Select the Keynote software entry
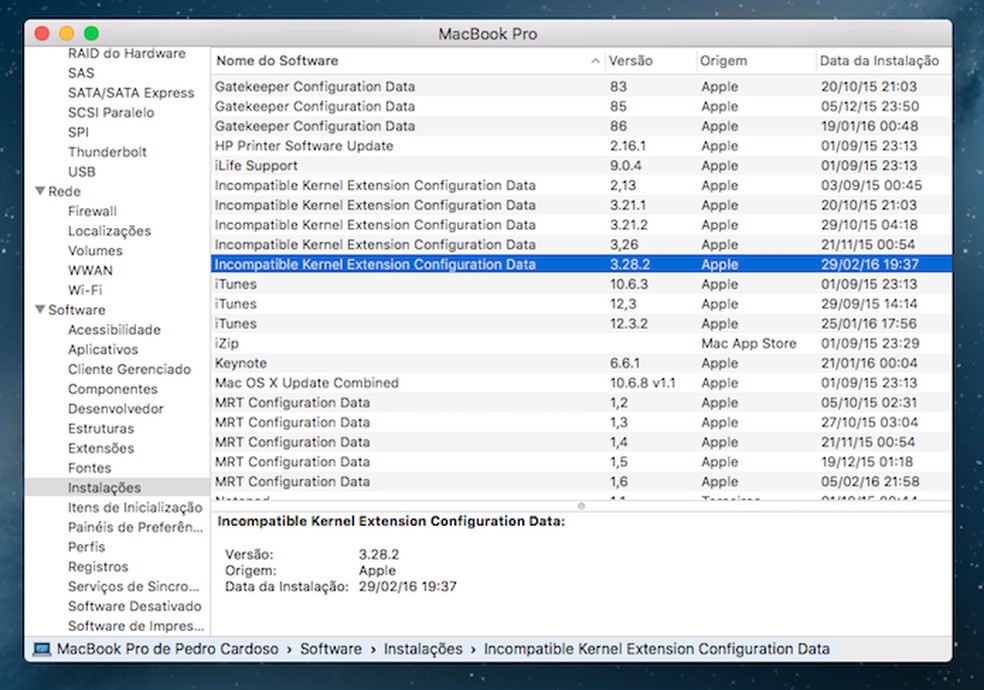The width and height of the screenshot is (984, 690). point(400,363)
